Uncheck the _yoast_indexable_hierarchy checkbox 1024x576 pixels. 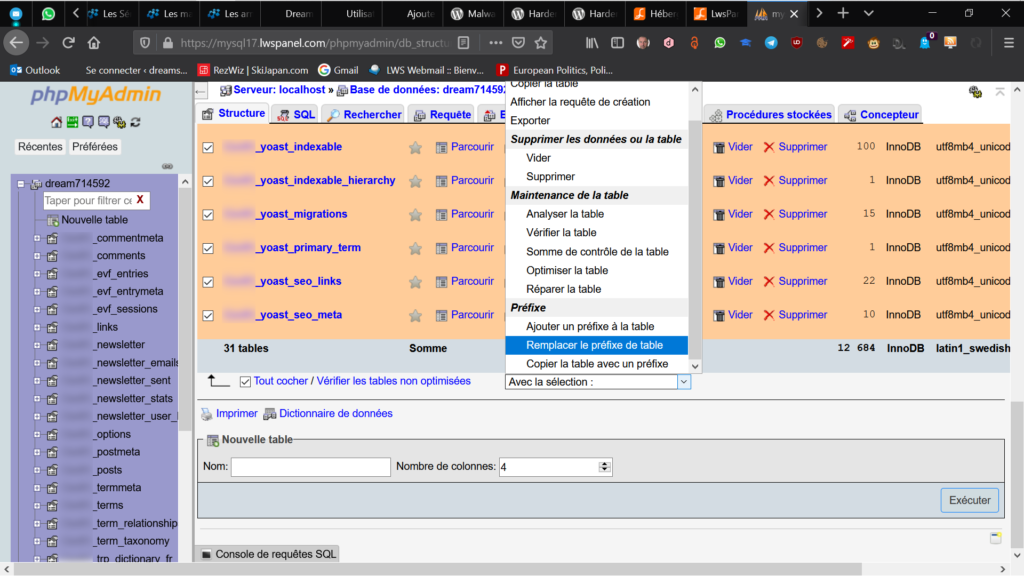point(208,181)
